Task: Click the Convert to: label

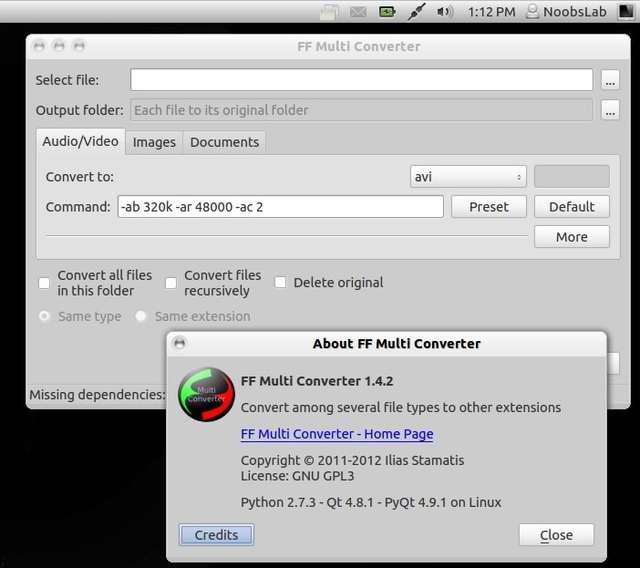Action: [80, 177]
